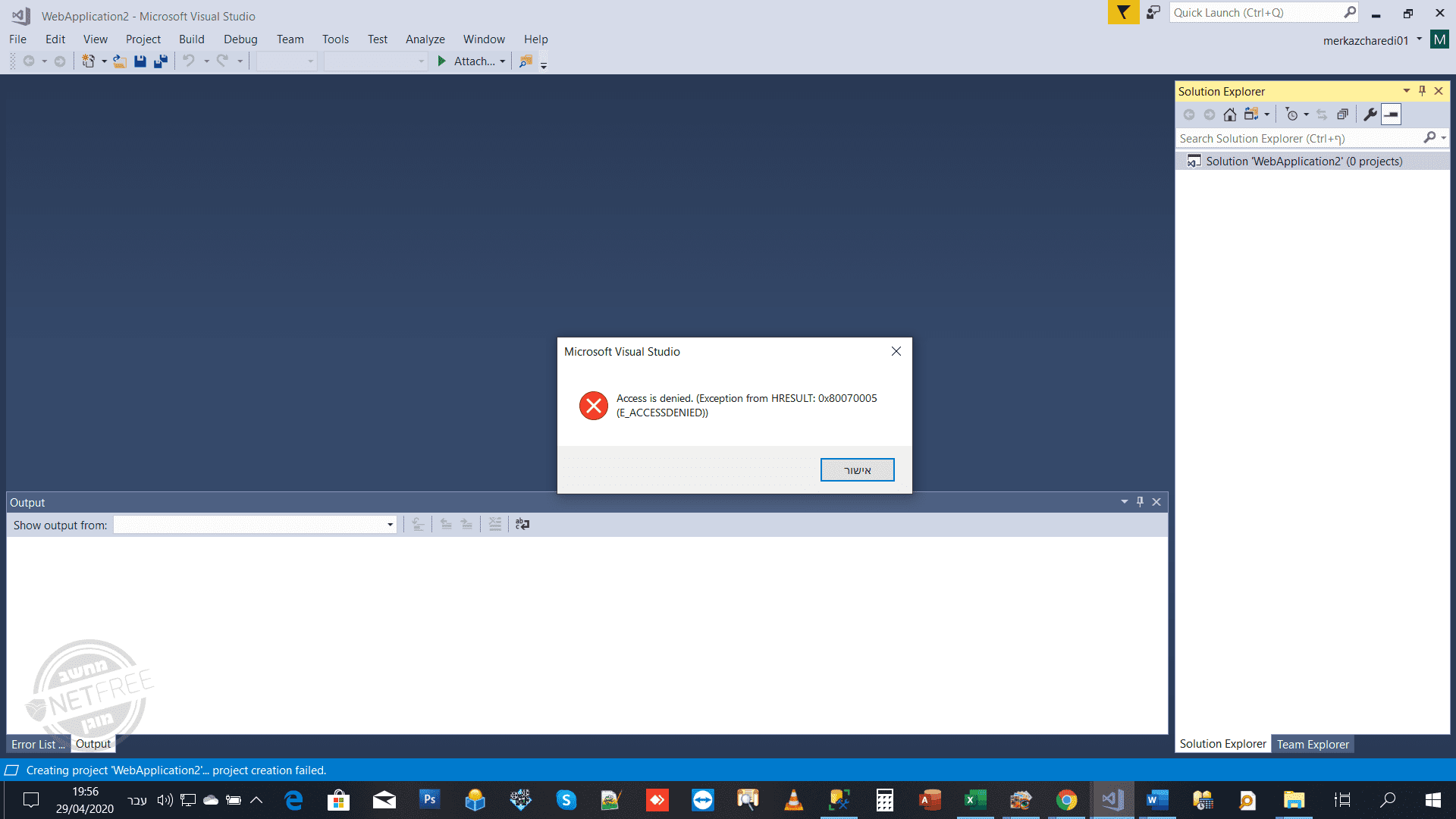Screen dimensions: 1456x819
Task: Click the Open File toolbar icon
Action: click(x=120, y=61)
